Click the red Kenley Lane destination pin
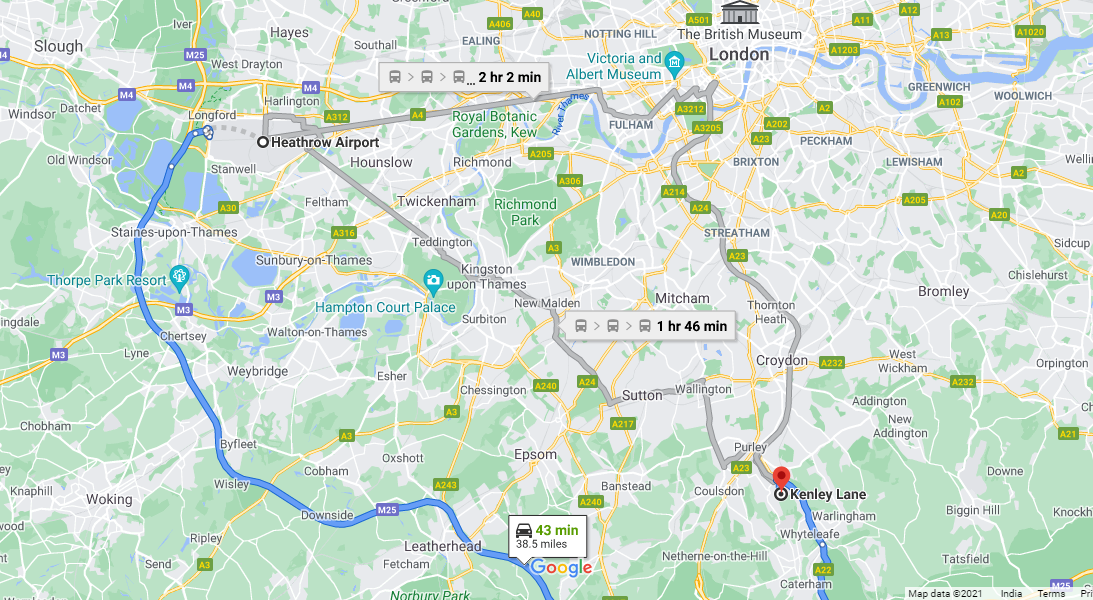This screenshot has height=600, width=1093. pos(781,479)
